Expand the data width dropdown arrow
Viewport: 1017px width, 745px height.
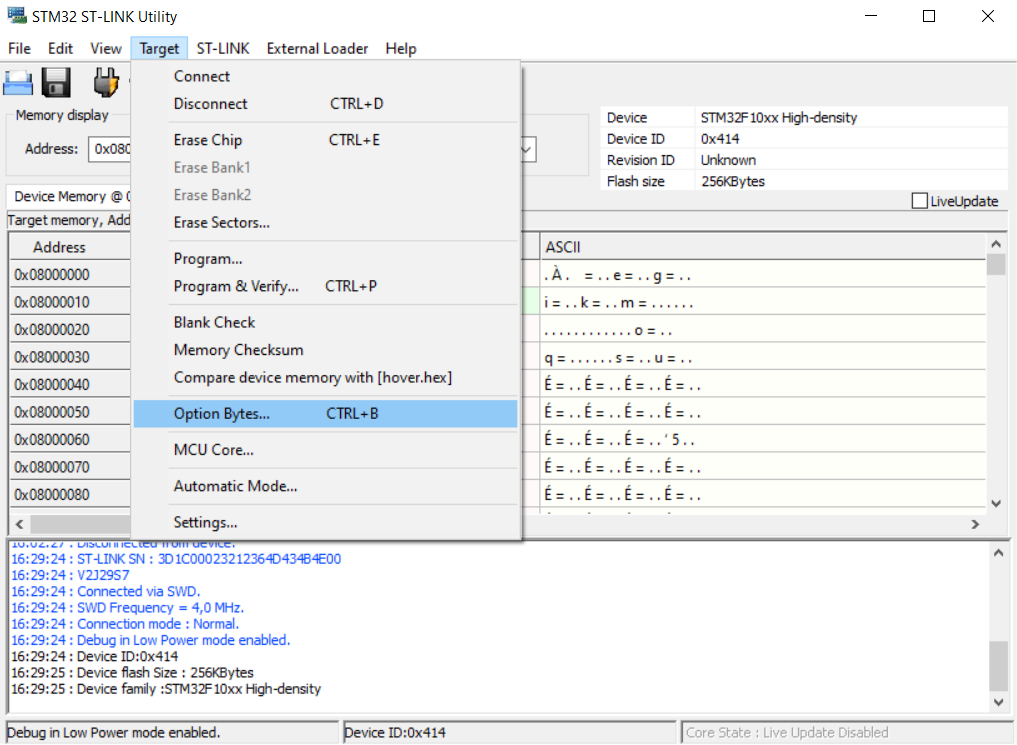527,149
